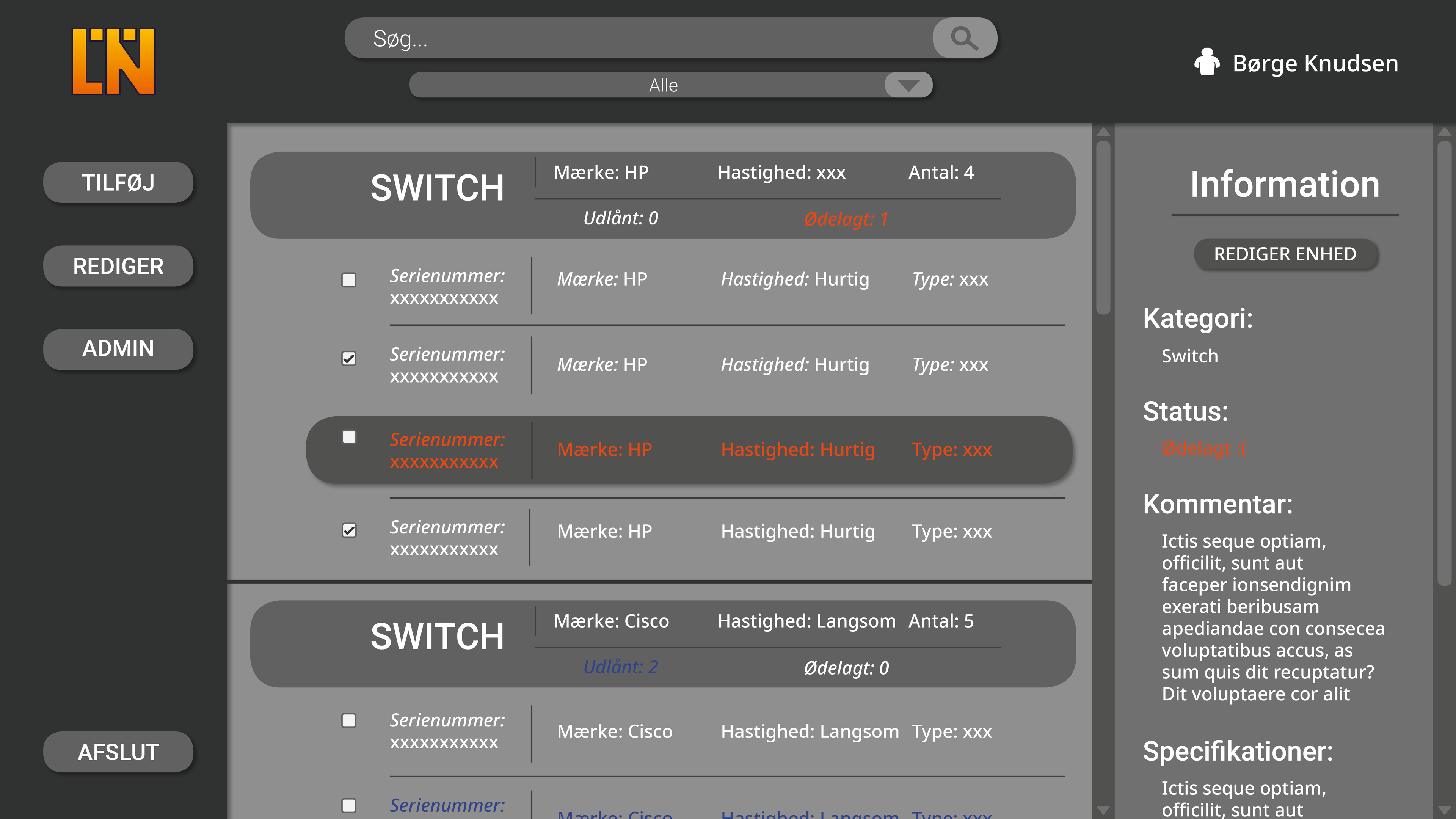Focus the Søg search field

[639, 38]
